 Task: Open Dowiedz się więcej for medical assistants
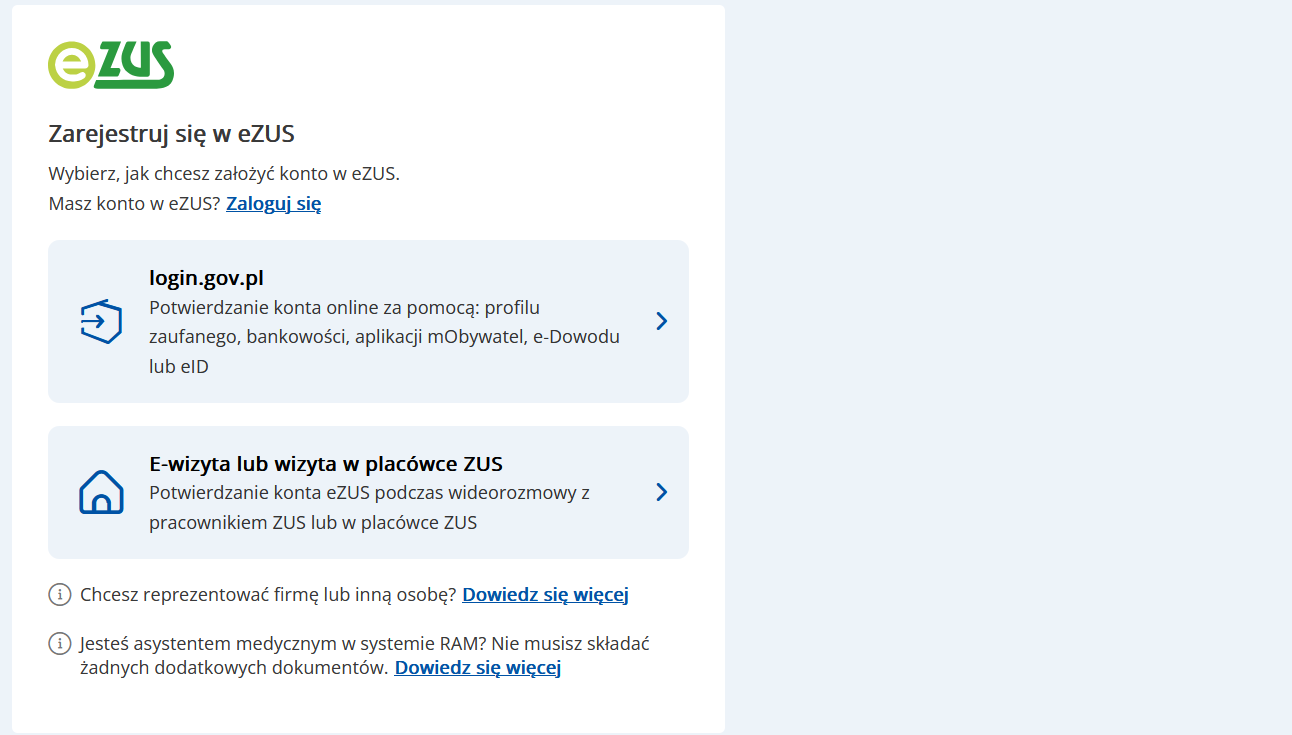[x=478, y=667]
